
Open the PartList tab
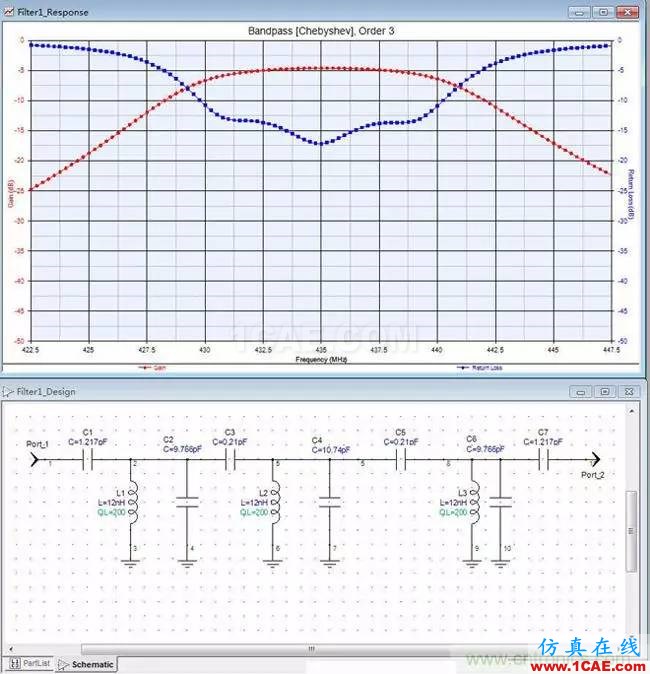pos(31,663)
